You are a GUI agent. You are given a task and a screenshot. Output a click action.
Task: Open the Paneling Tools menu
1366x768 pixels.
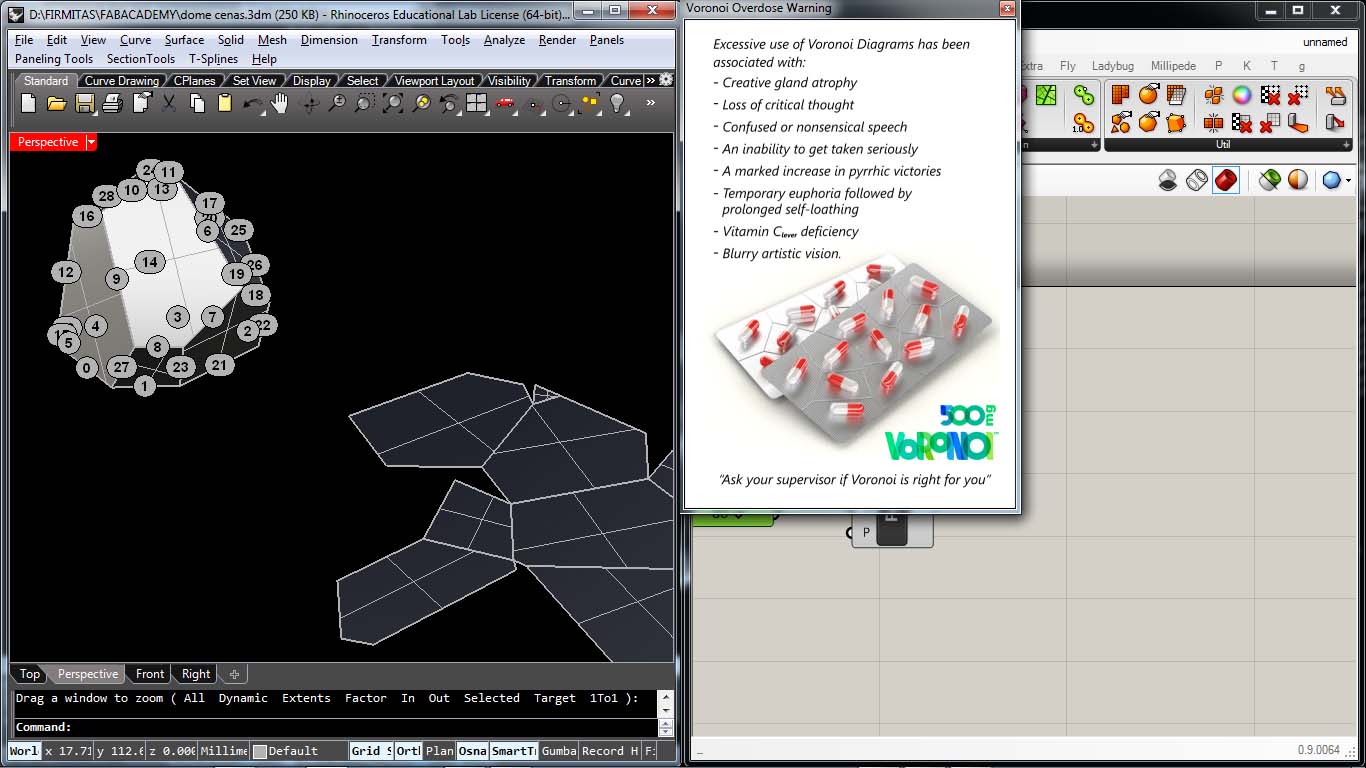coord(54,59)
